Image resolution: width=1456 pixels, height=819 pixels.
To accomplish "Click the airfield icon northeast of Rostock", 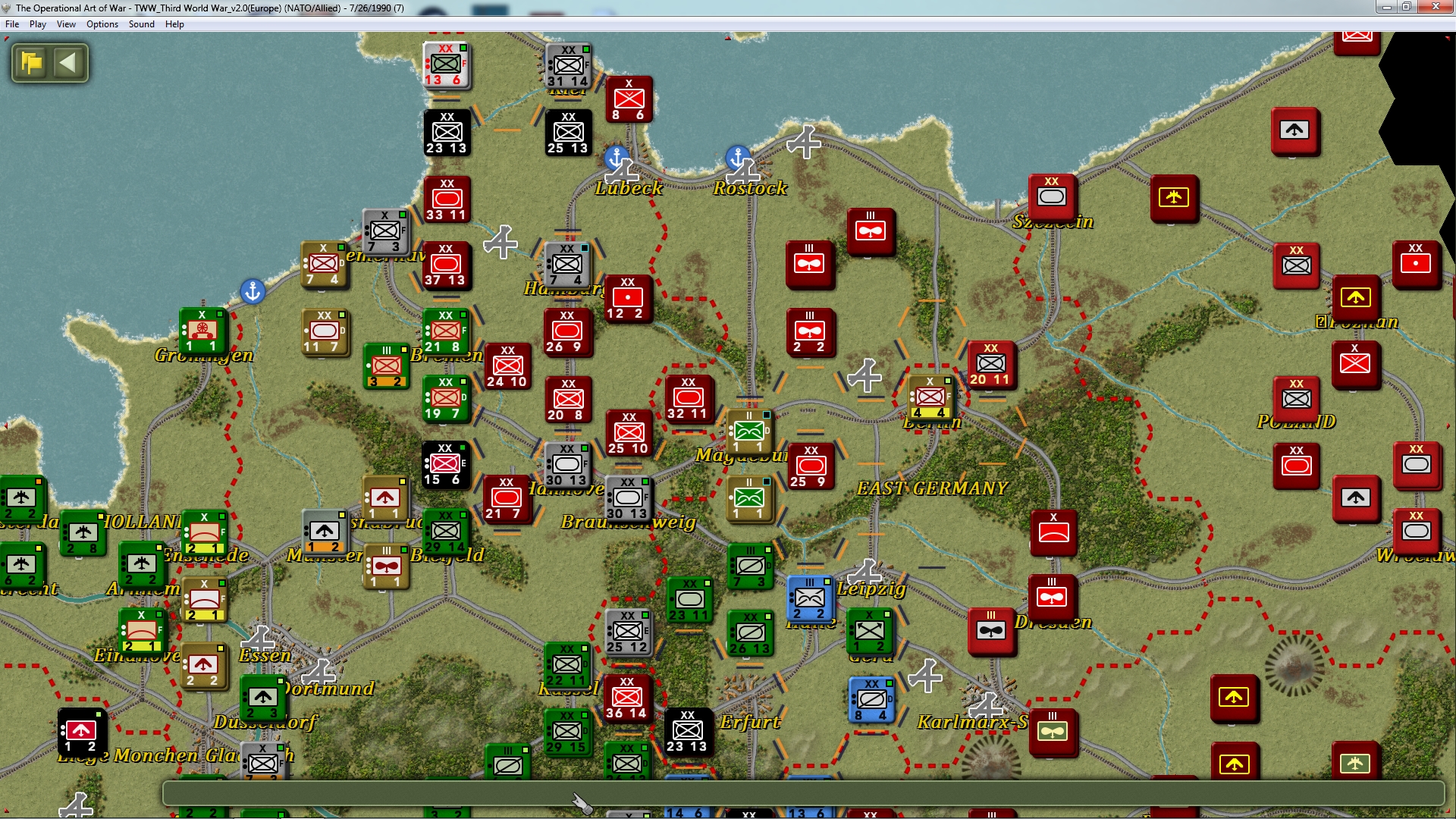I will 804,142.
